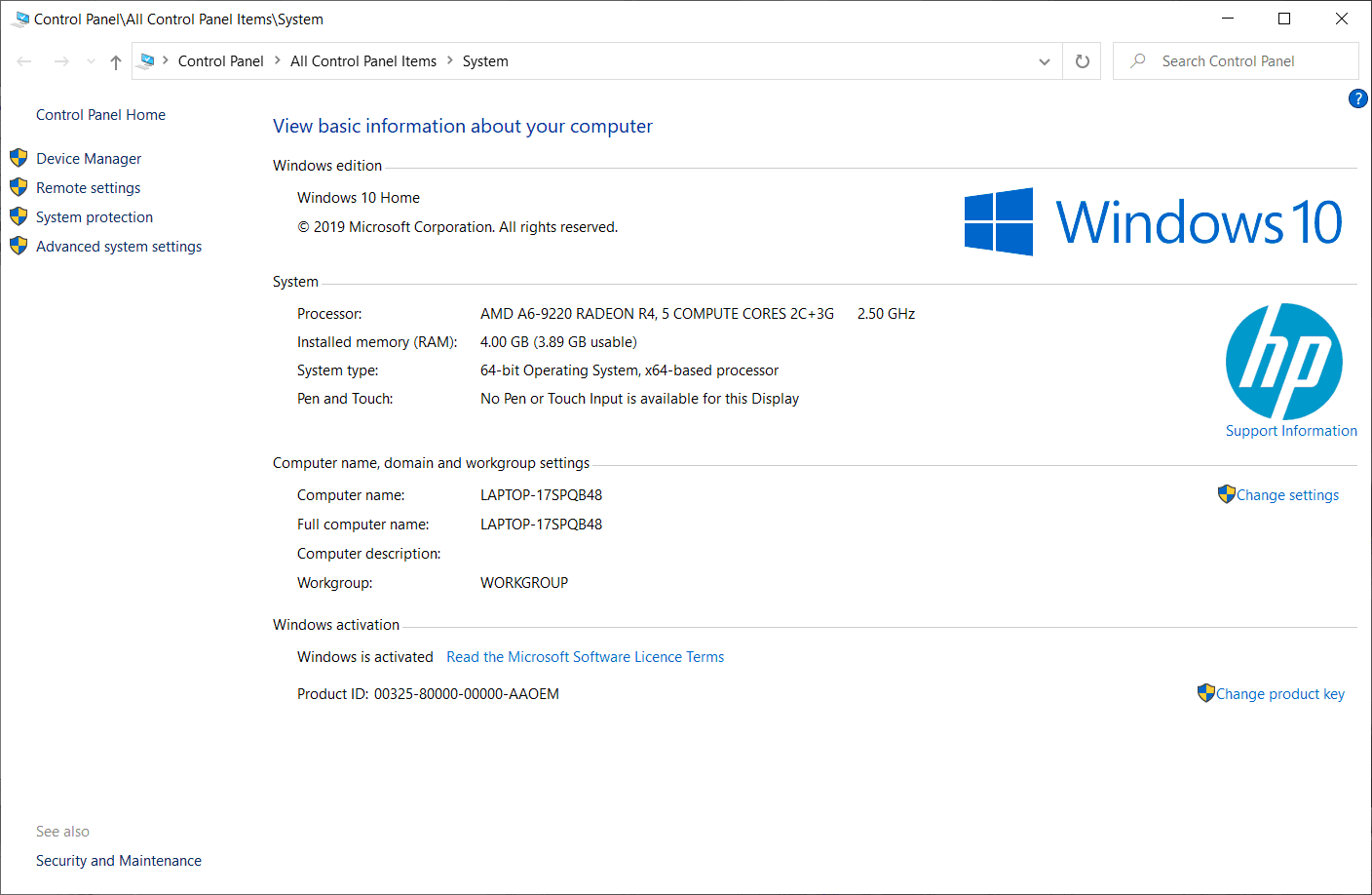
Task: Click Windows 10 Home edition text
Action: [359, 198]
